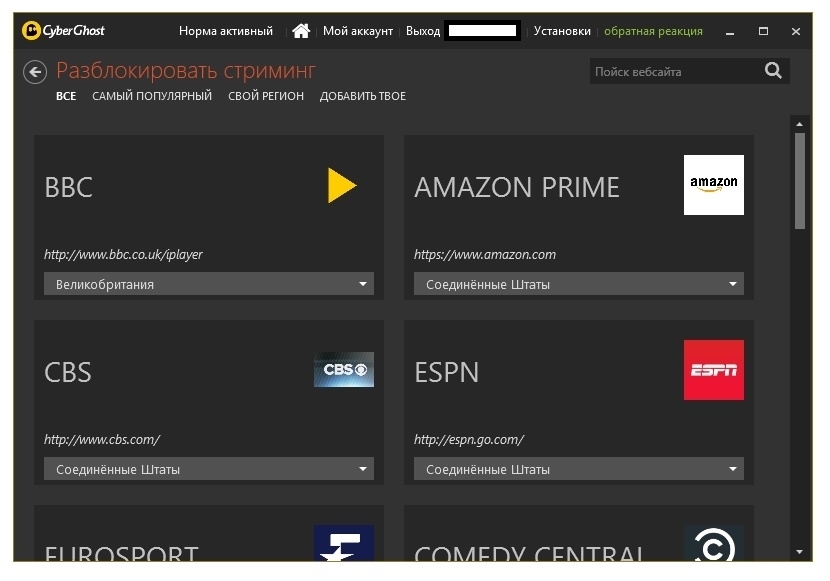This screenshot has height=581, width=830.
Task: Go to home via house icon
Action: (301, 31)
